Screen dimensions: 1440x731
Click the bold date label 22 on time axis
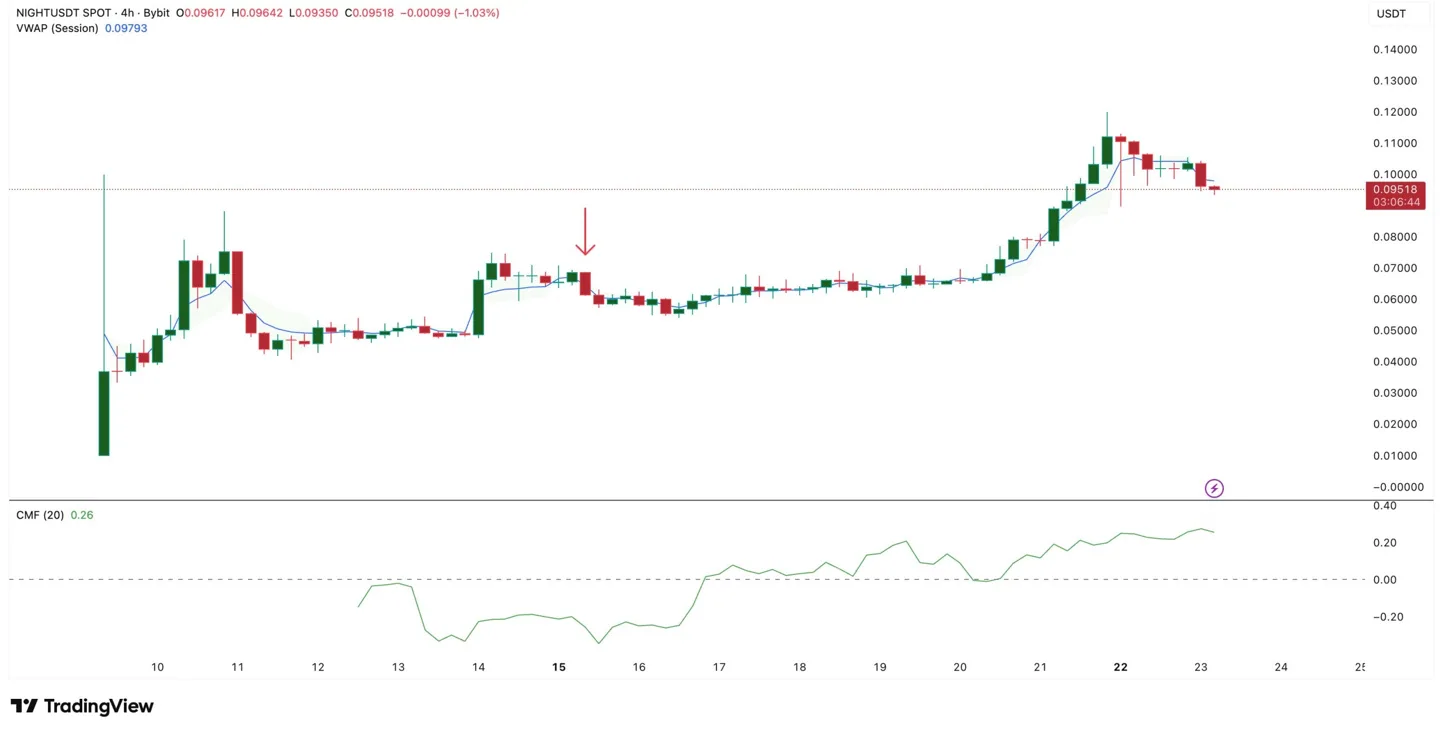[x=1121, y=667]
